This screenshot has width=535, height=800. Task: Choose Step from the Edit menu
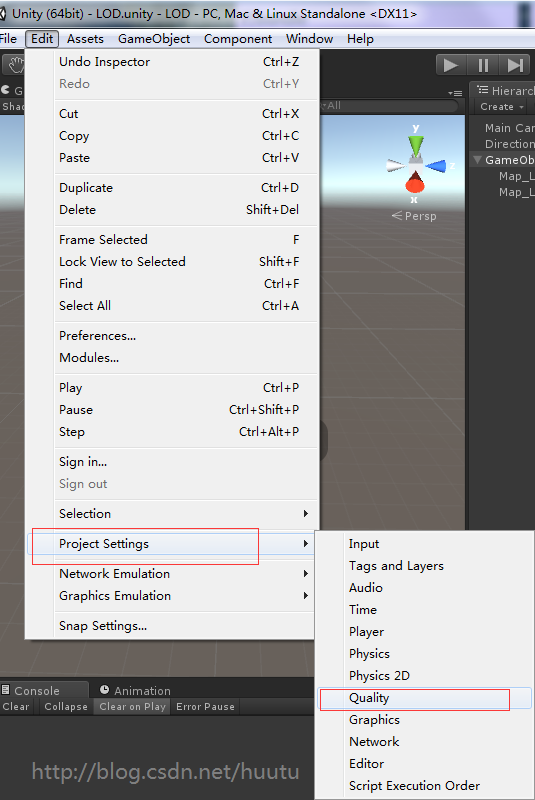tap(171, 432)
